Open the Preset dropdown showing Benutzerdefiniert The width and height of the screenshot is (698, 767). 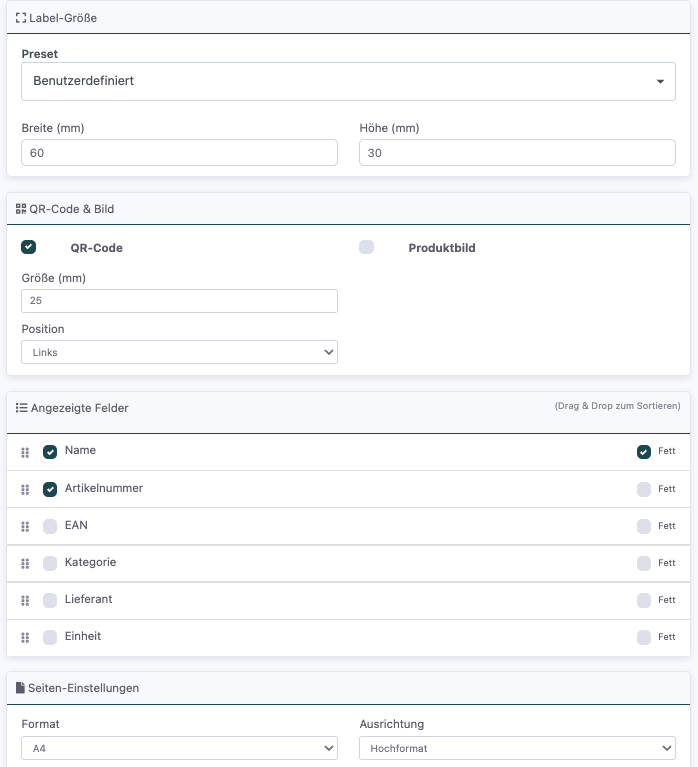348,81
